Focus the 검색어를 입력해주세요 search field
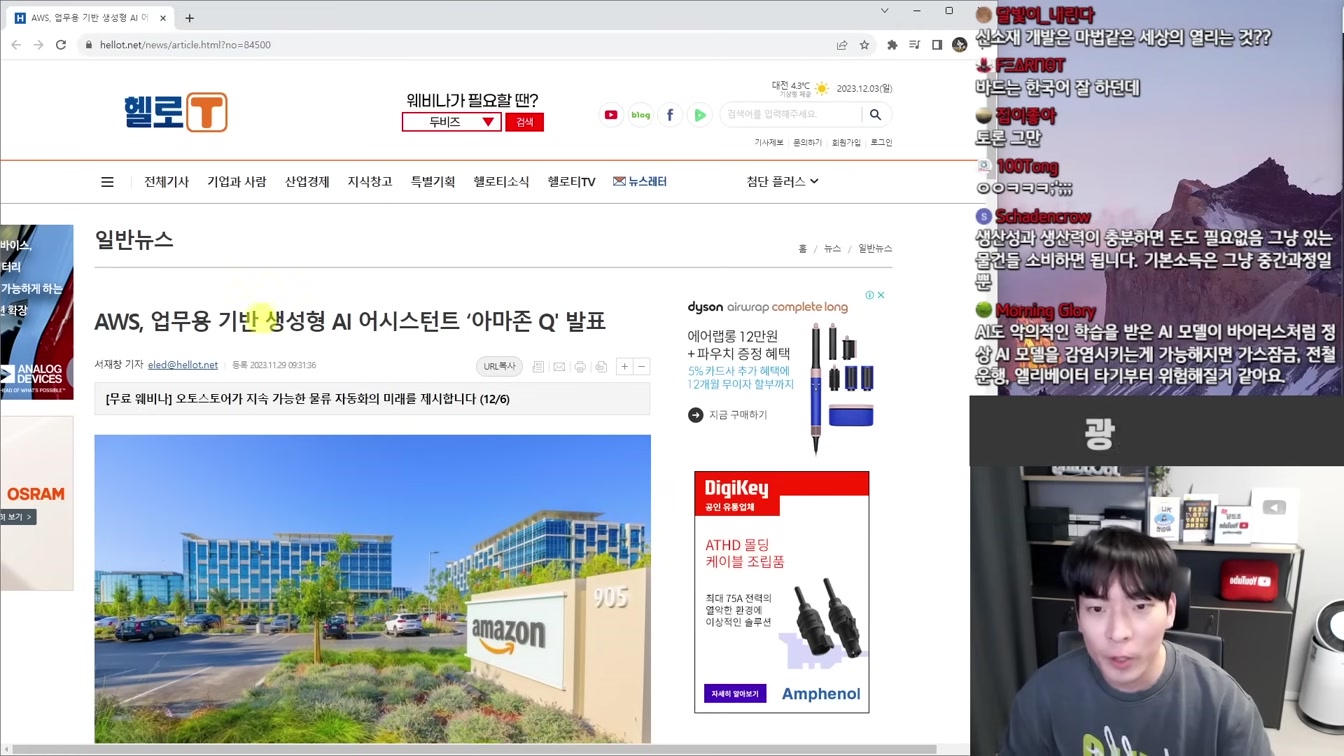Image resolution: width=1344 pixels, height=756 pixels. pos(790,115)
